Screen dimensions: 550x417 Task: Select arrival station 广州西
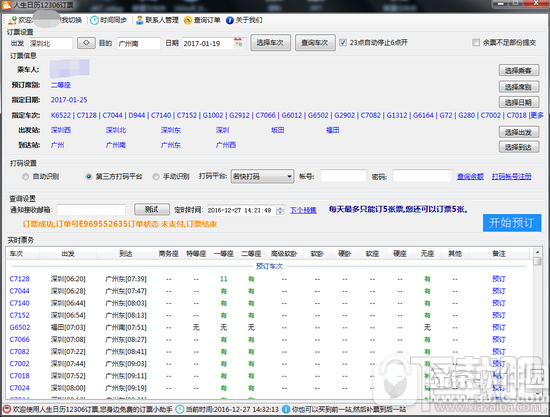(226, 145)
